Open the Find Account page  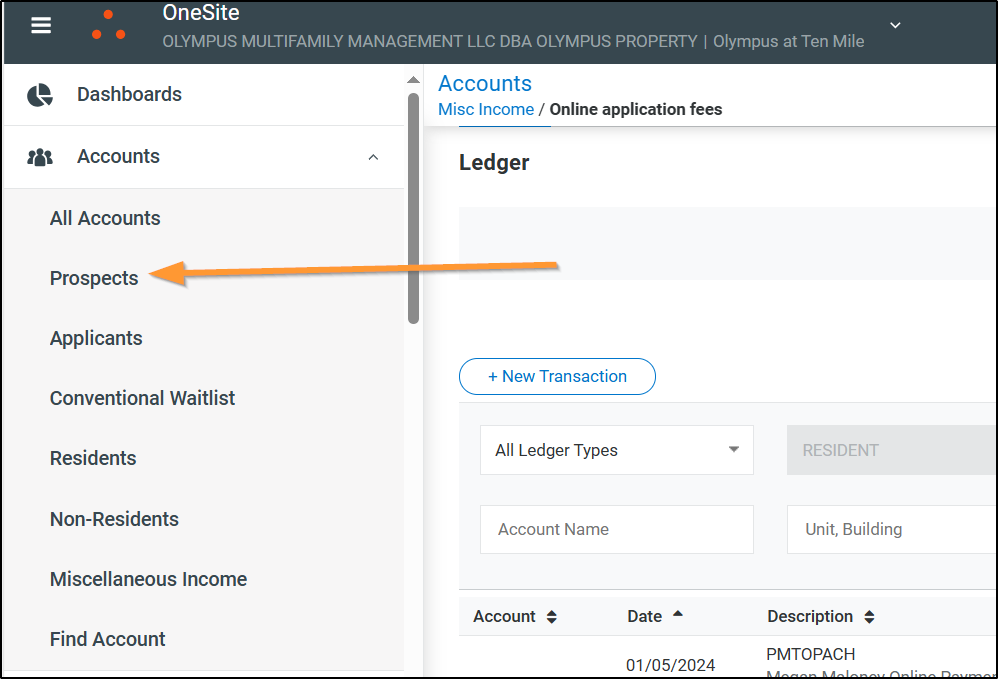(x=108, y=639)
